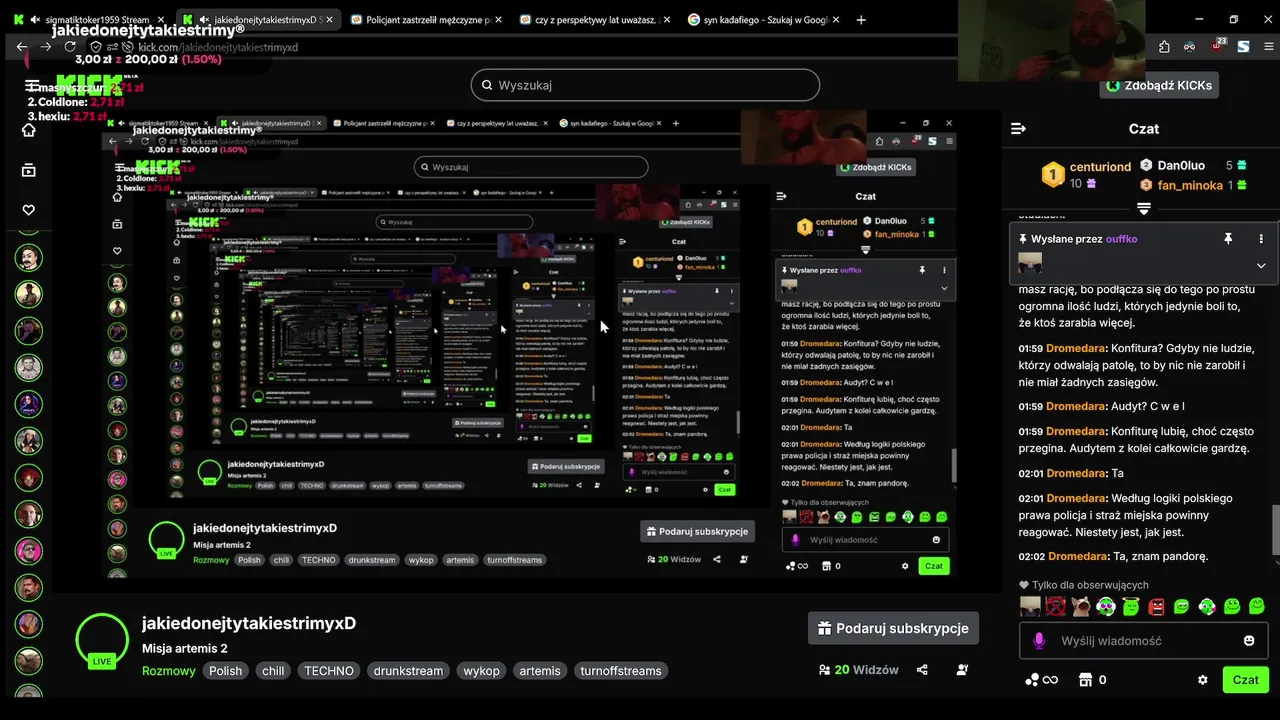The image size is (1280, 720).
Task: Open the pinned message three-dot menu
Action: coord(1261,239)
